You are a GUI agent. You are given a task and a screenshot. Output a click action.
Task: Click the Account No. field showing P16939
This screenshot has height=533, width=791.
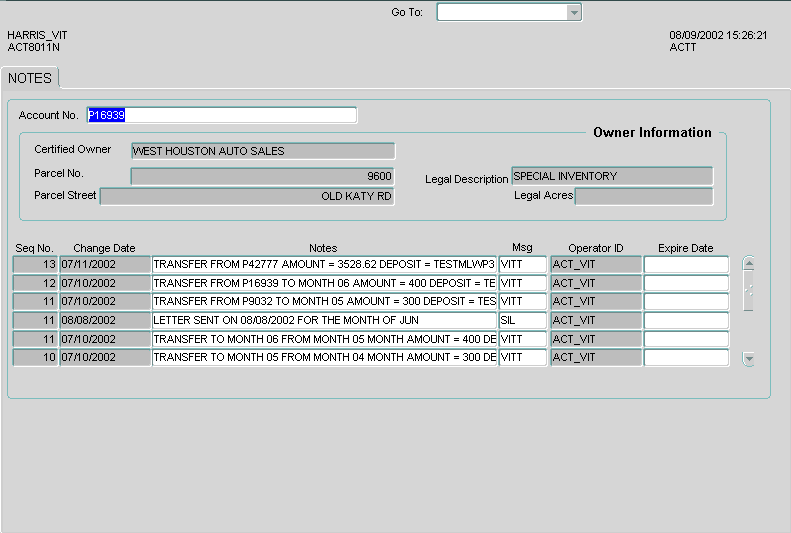(x=221, y=115)
